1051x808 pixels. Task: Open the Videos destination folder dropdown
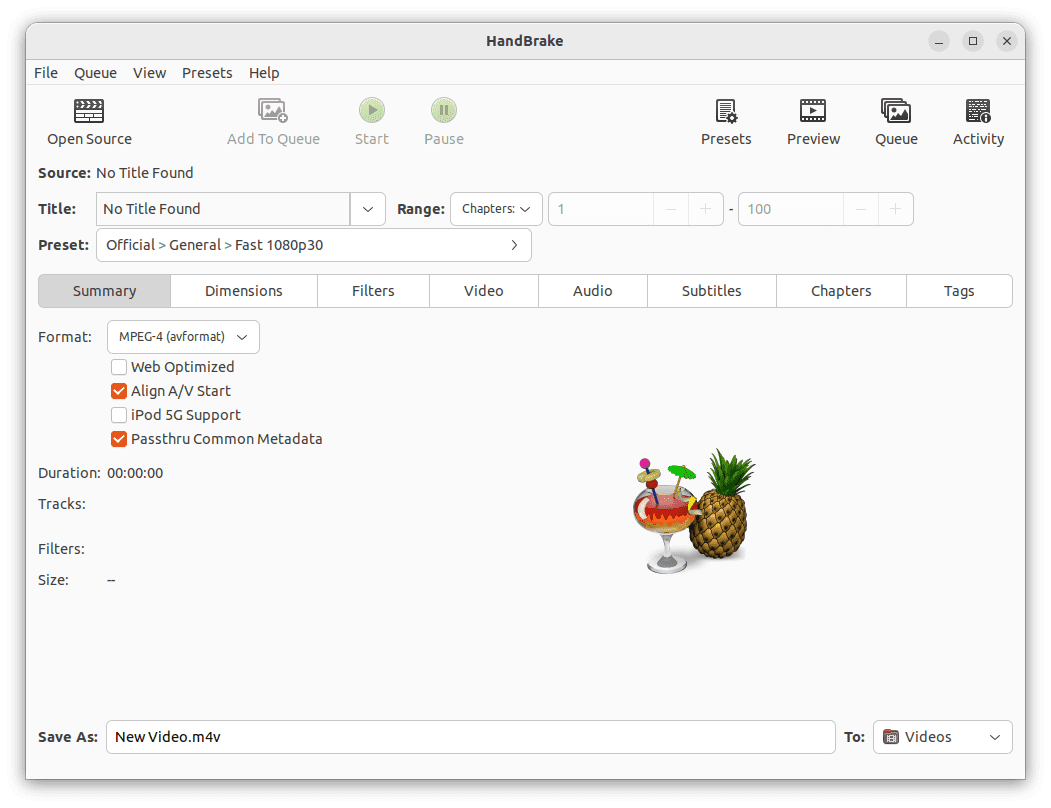click(x=942, y=737)
